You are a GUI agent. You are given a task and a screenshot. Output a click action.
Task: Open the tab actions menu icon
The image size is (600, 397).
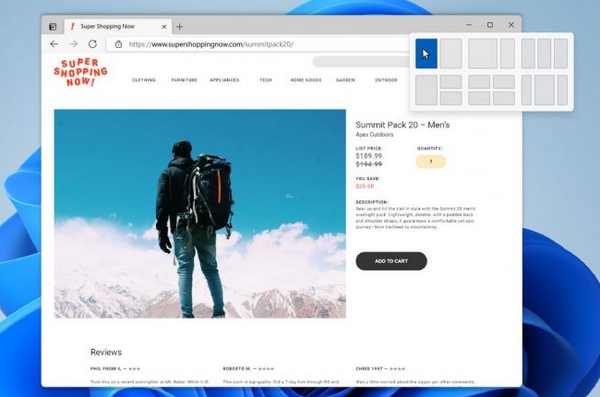pyautogui.click(x=53, y=26)
